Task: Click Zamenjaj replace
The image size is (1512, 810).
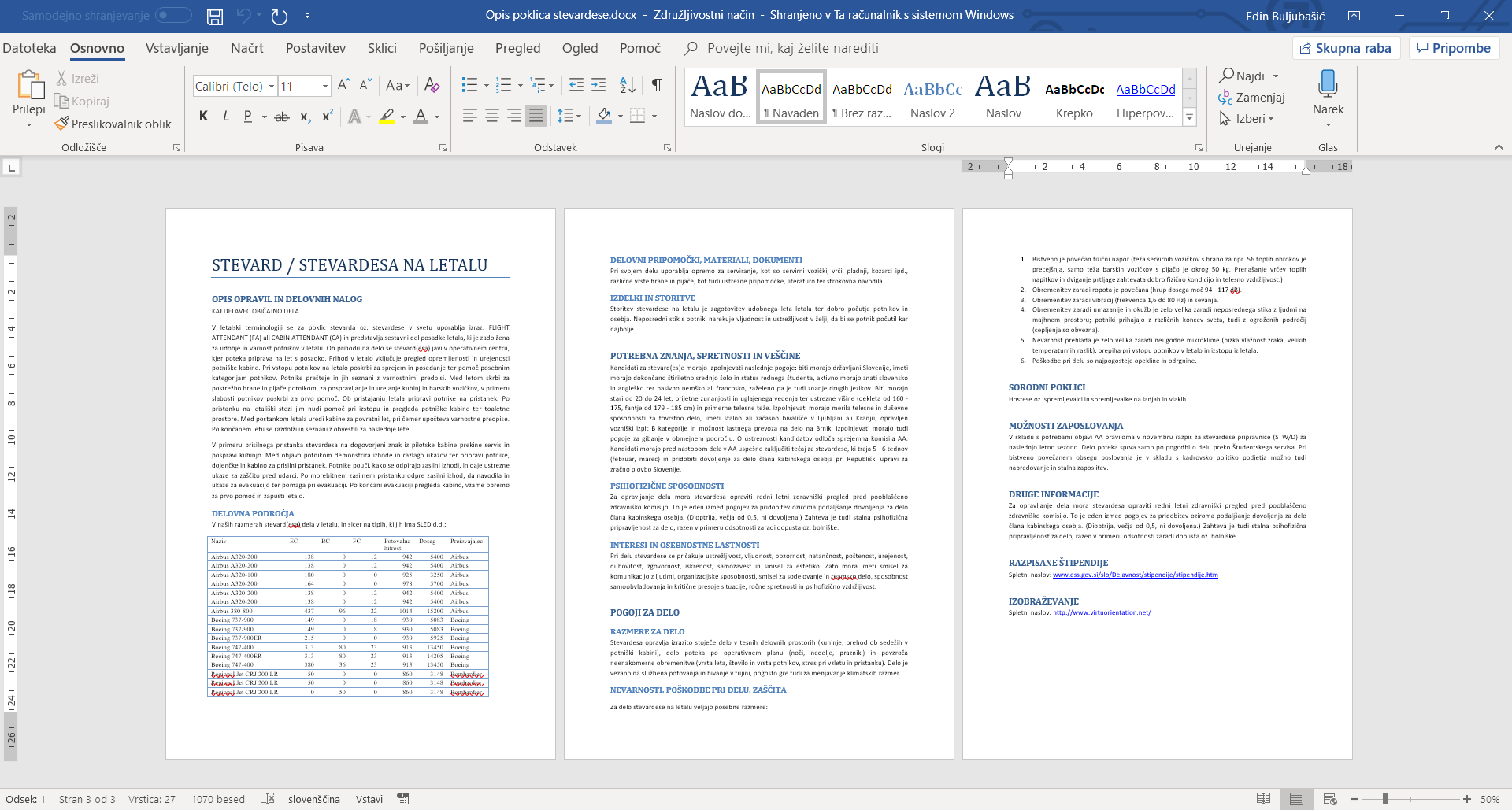Action: pos(1251,98)
